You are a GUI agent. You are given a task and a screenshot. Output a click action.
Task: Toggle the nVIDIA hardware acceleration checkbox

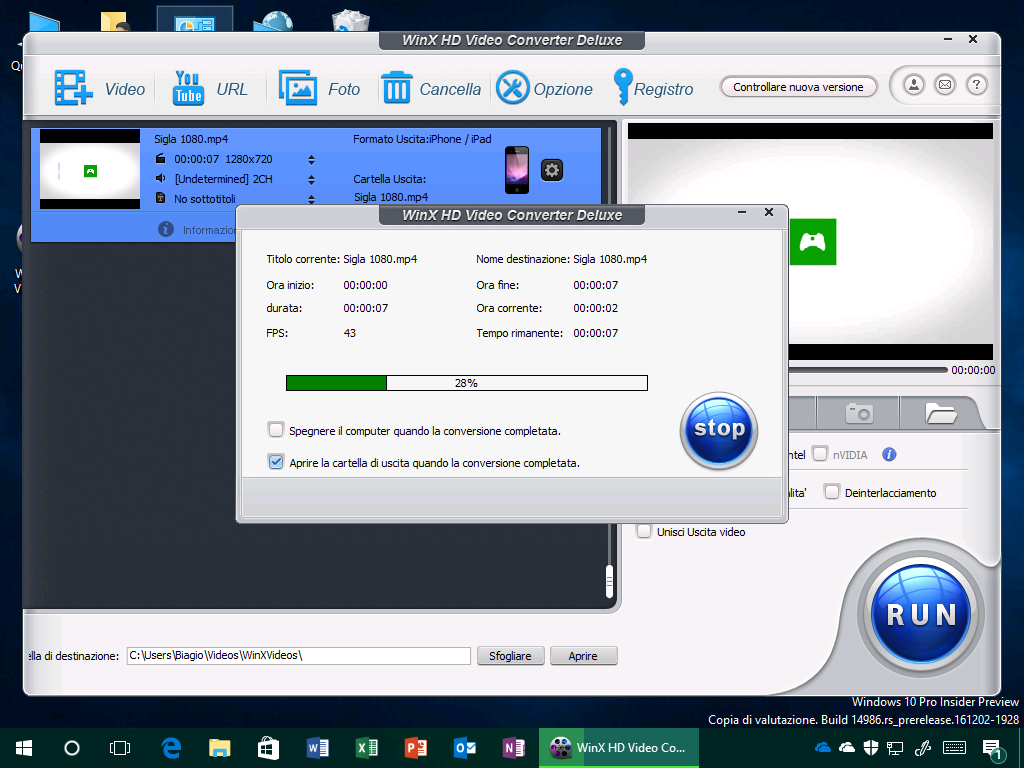coord(820,454)
